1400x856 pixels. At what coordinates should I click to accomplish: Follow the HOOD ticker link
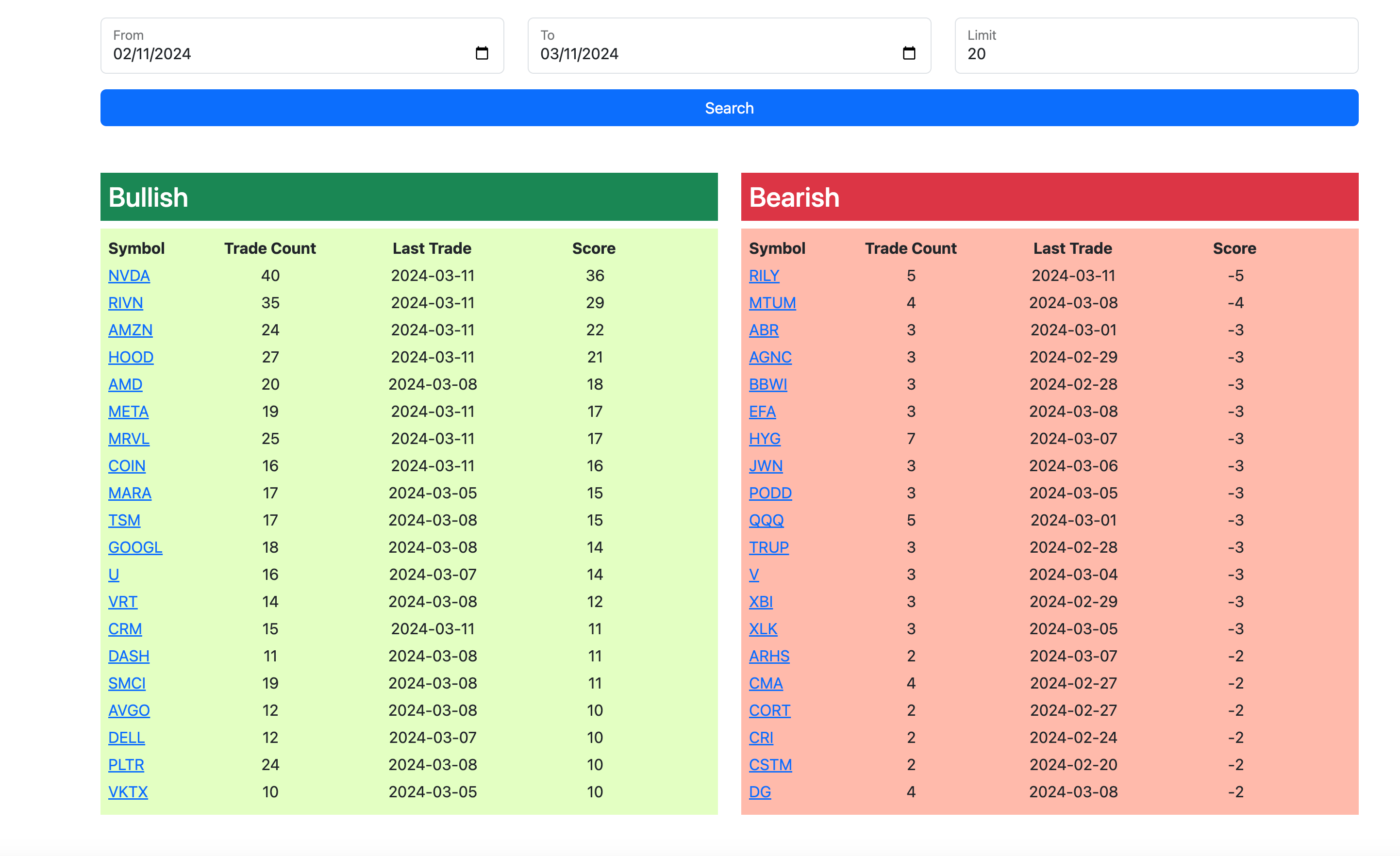131,357
